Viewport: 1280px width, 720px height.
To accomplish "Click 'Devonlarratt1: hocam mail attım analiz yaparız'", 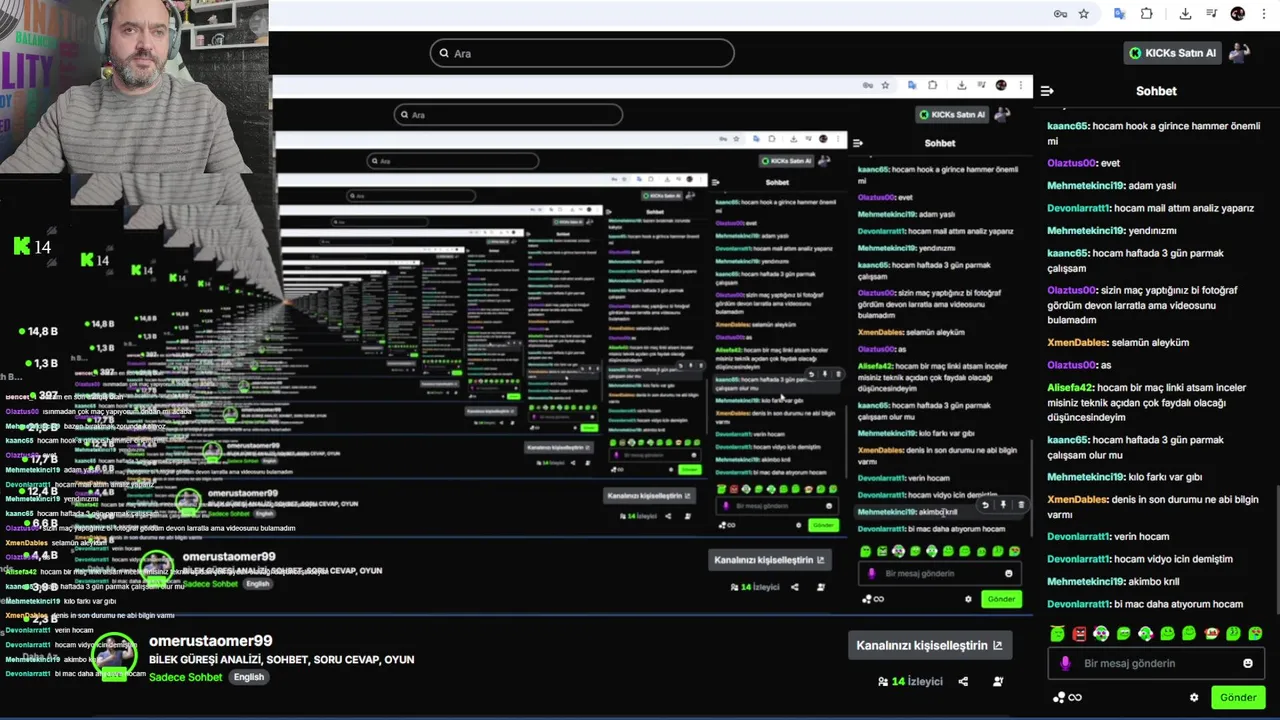I will [1150, 208].
